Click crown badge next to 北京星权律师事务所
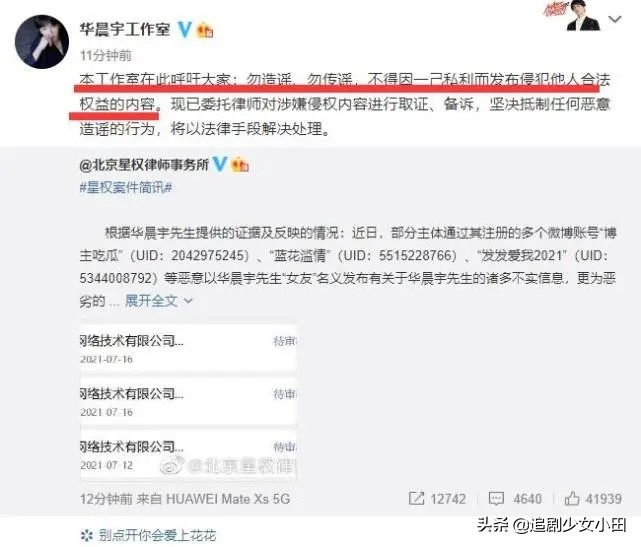641x547 pixels. click(x=240, y=165)
